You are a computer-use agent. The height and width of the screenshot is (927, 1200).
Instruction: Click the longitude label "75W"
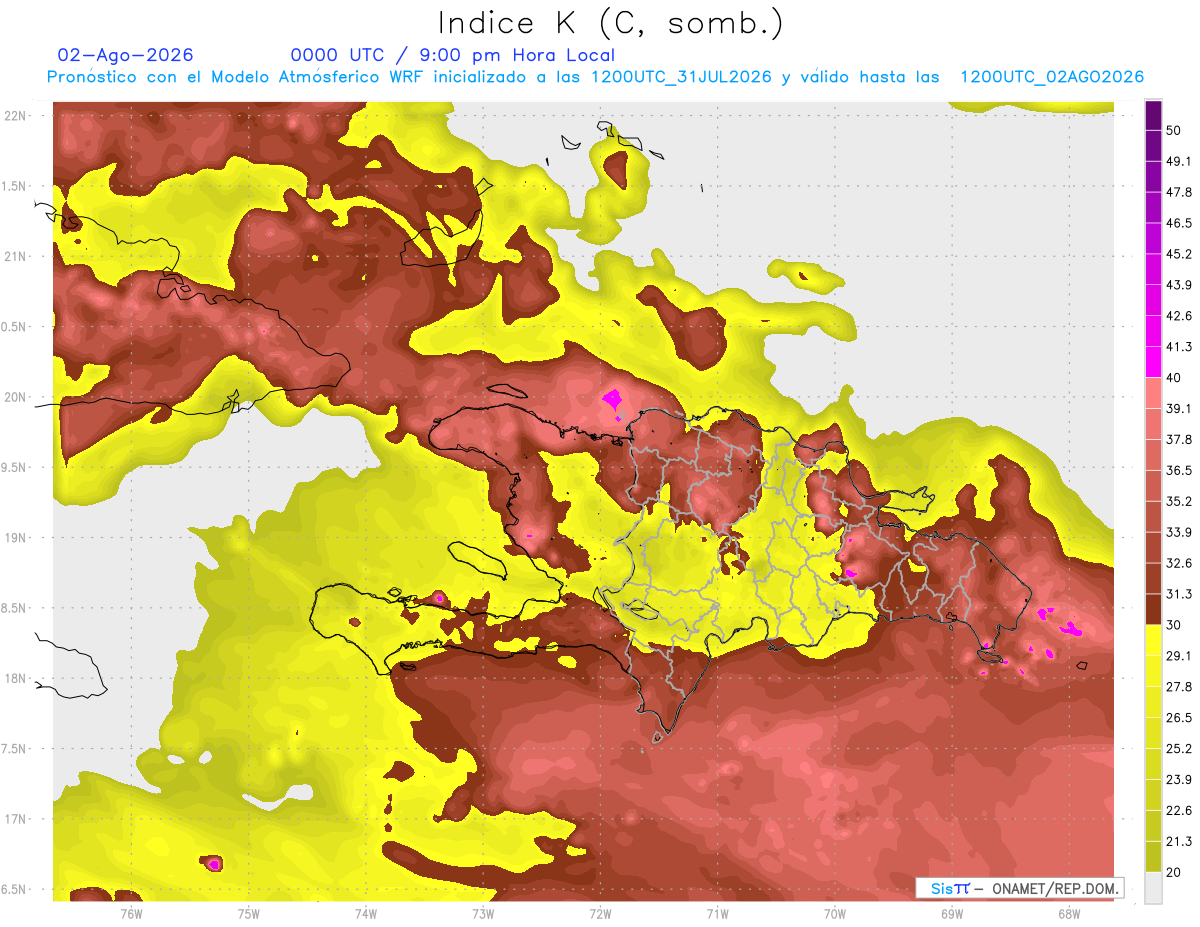pyautogui.click(x=248, y=913)
